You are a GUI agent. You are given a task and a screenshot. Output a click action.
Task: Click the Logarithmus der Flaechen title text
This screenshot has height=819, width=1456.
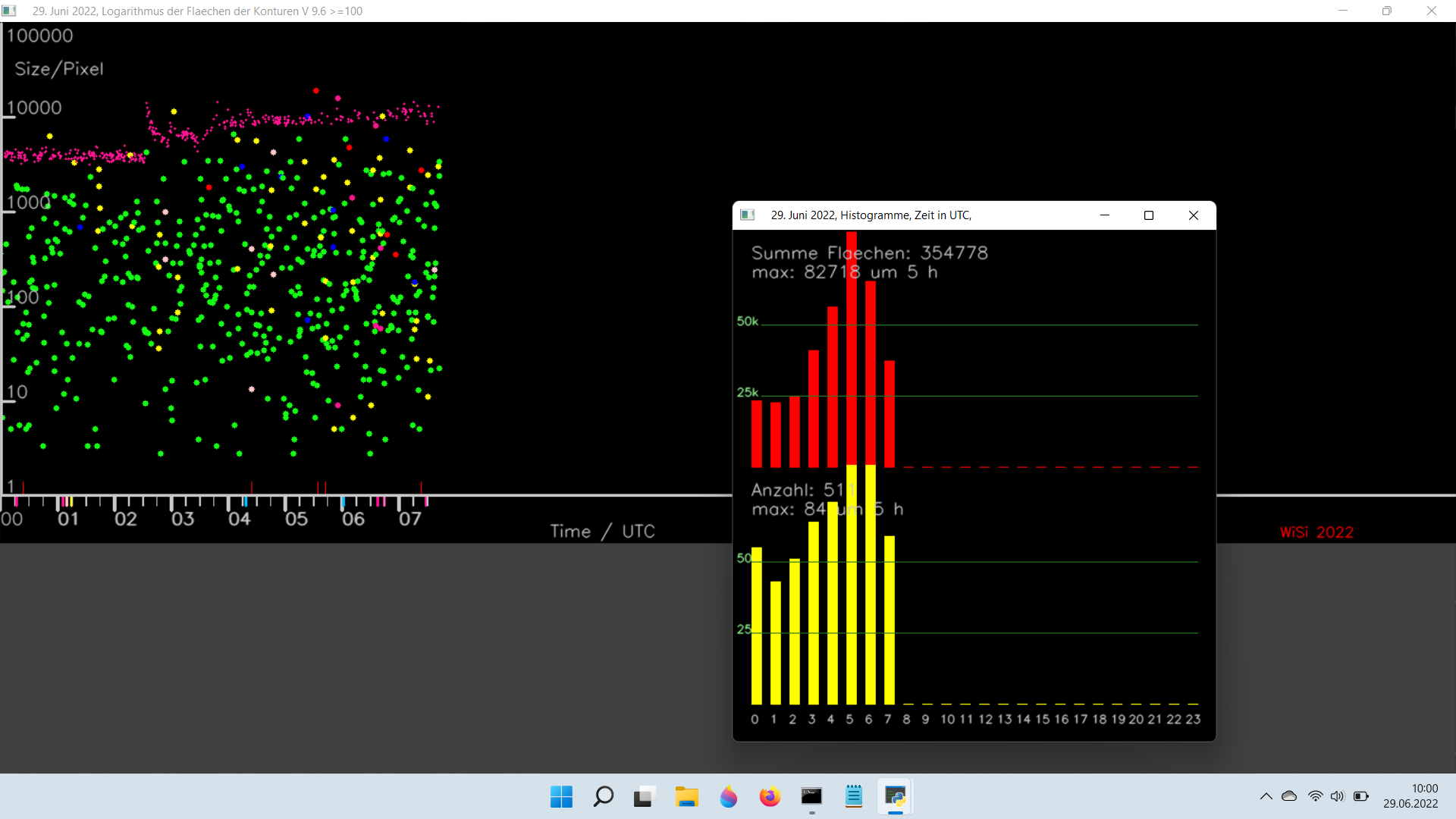pyautogui.click(x=197, y=11)
